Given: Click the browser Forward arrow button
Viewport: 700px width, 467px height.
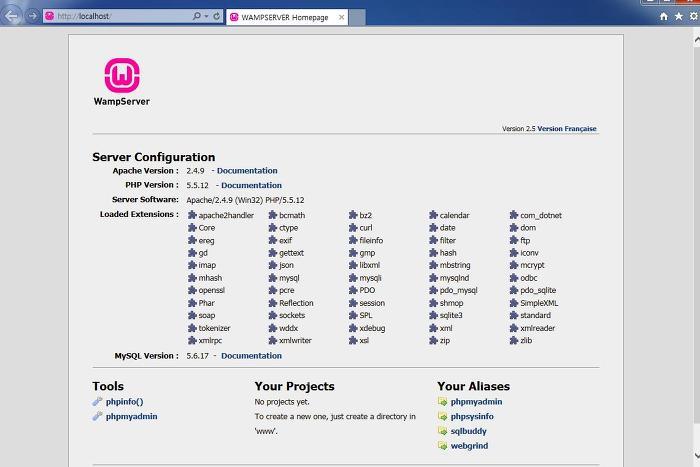Looking at the screenshot, I should [32, 17].
